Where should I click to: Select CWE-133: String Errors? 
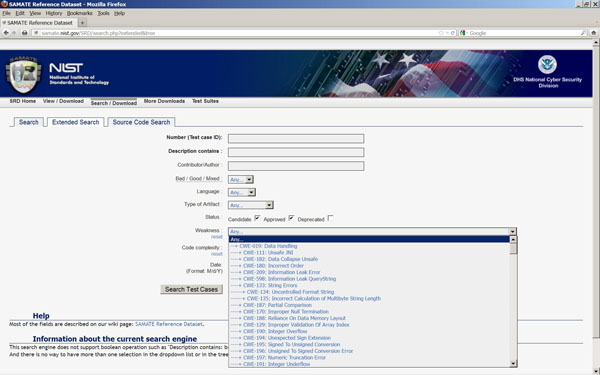pos(369,285)
